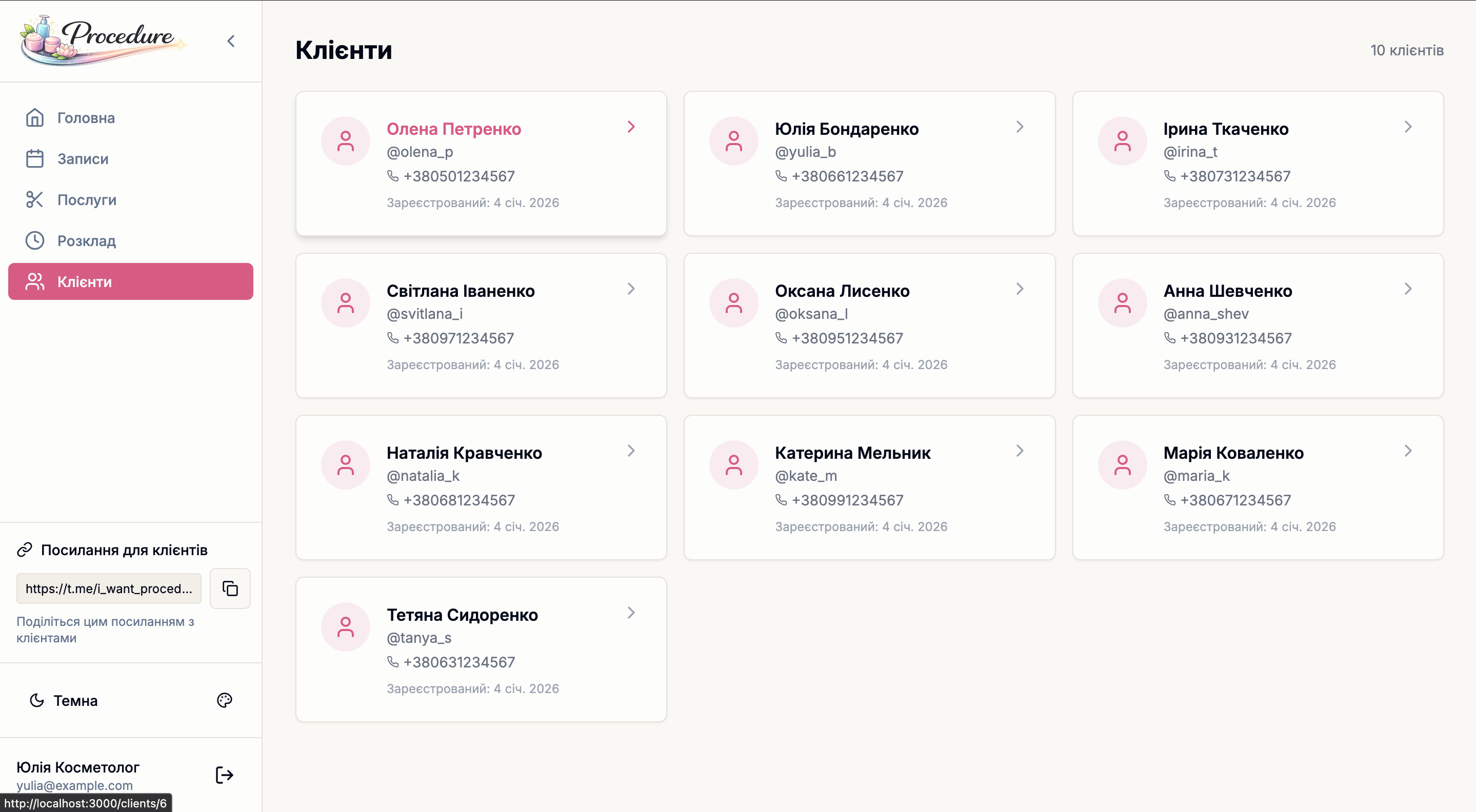Open the Оксана Лисенко client name link
The width and height of the screenshot is (1476, 812).
click(842, 291)
